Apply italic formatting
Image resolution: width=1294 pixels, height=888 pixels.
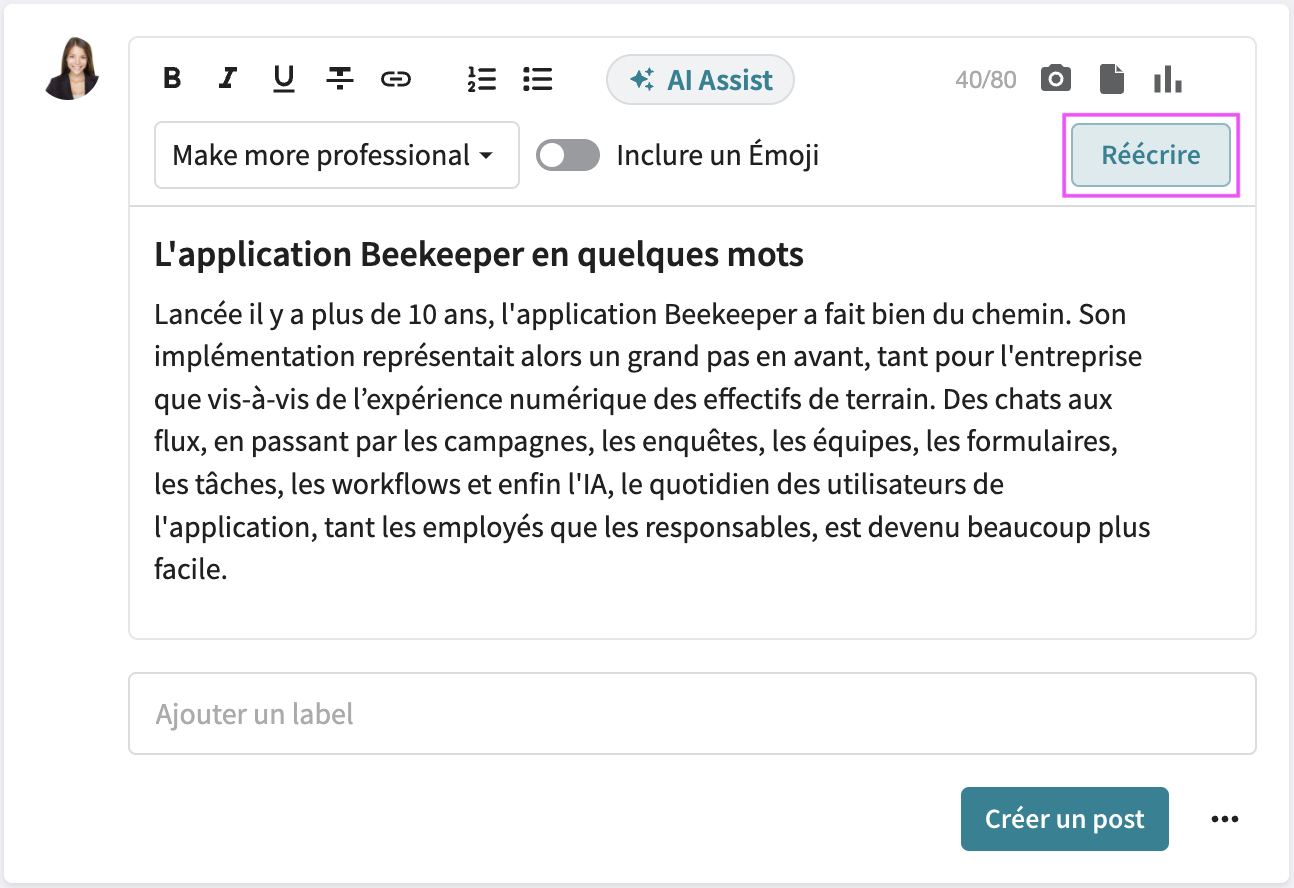coord(227,79)
